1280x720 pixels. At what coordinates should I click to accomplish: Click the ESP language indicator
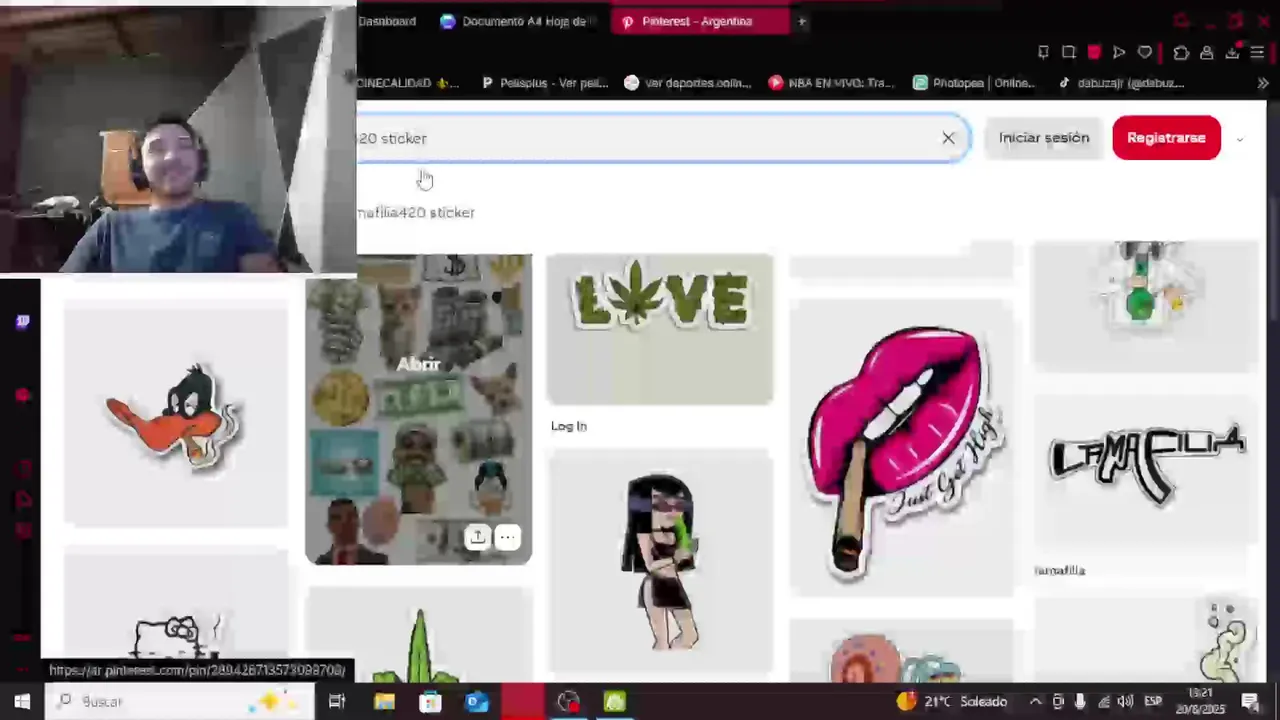[1152, 701]
